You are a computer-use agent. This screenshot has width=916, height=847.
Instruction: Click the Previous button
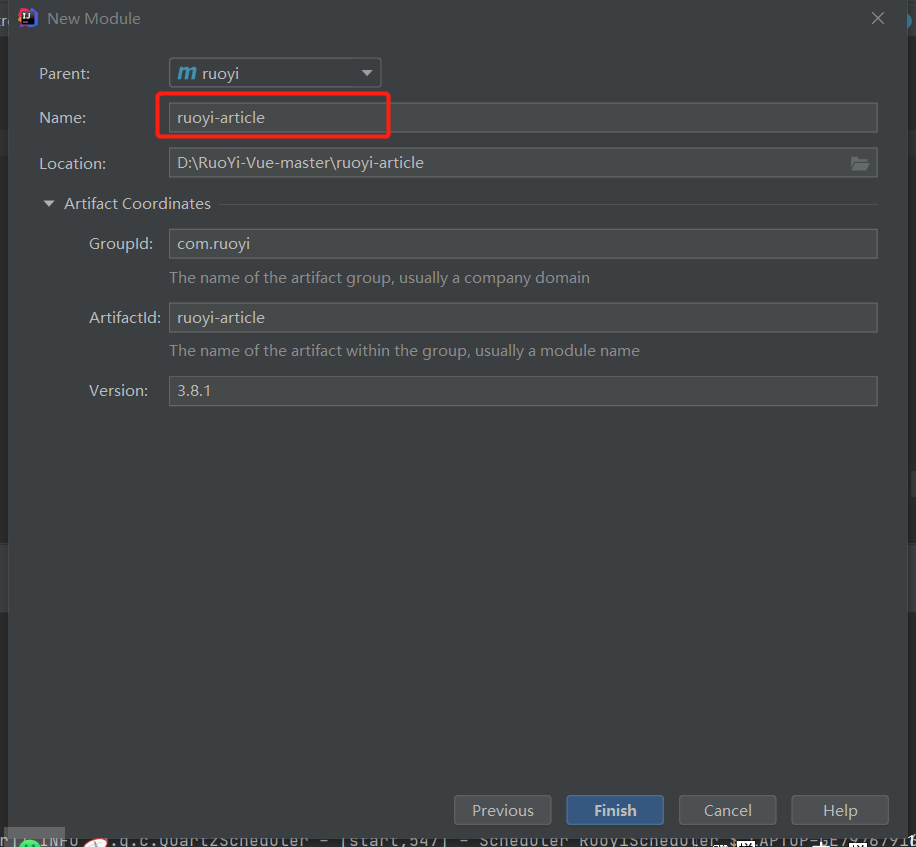click(502, 810)
